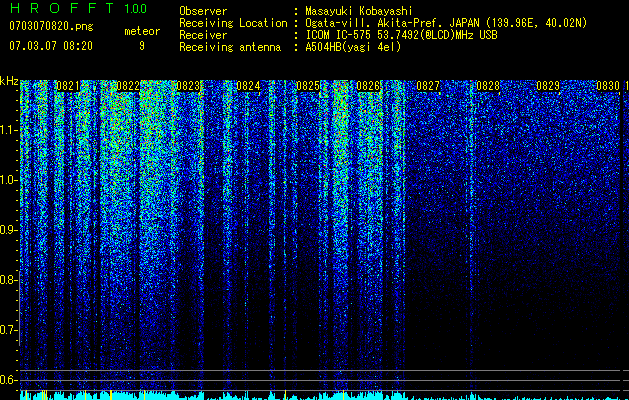Click the 0826 time marker
629x400 pixels.
368,86
